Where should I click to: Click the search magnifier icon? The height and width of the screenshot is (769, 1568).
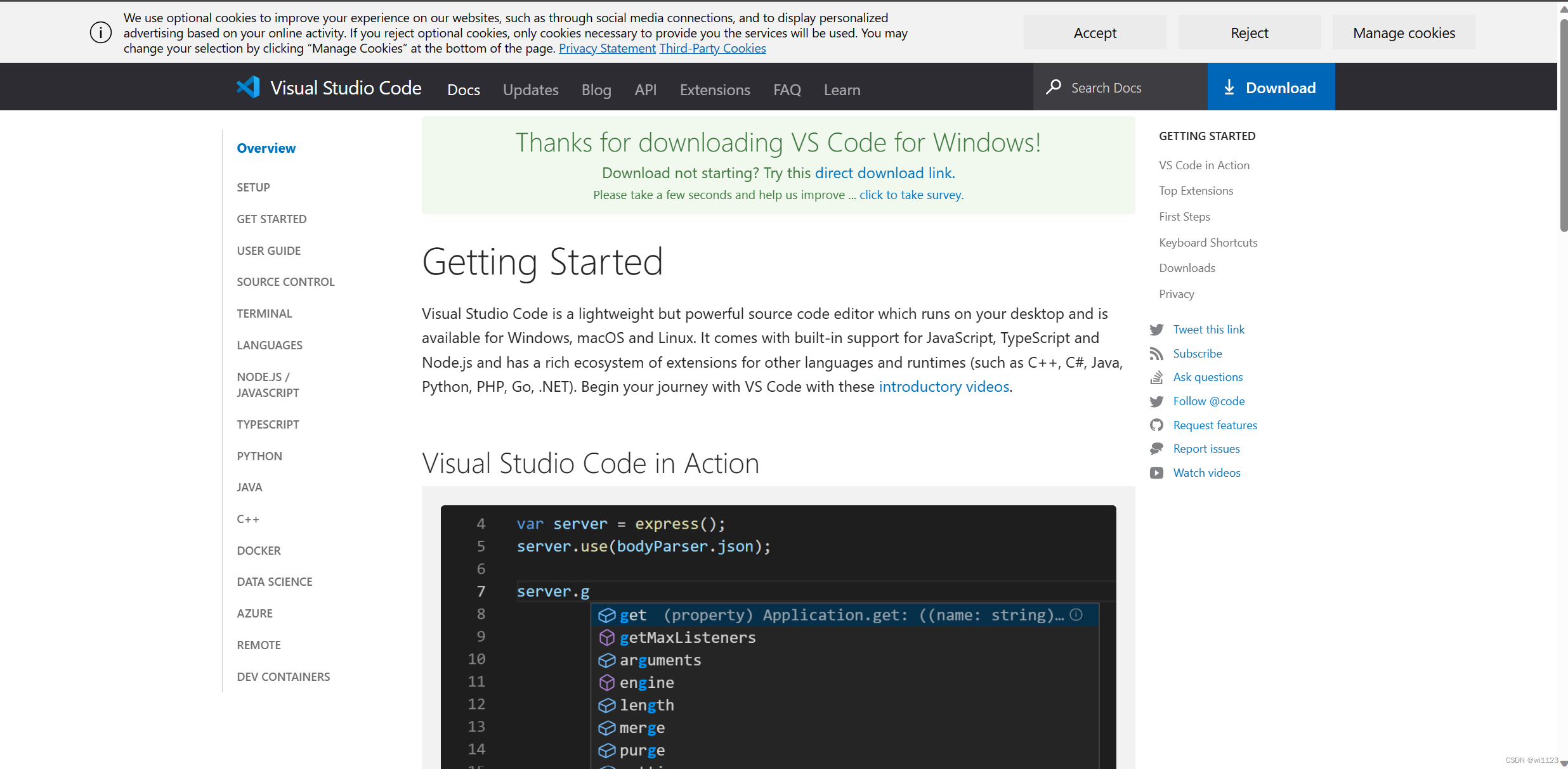[1054, 87]
